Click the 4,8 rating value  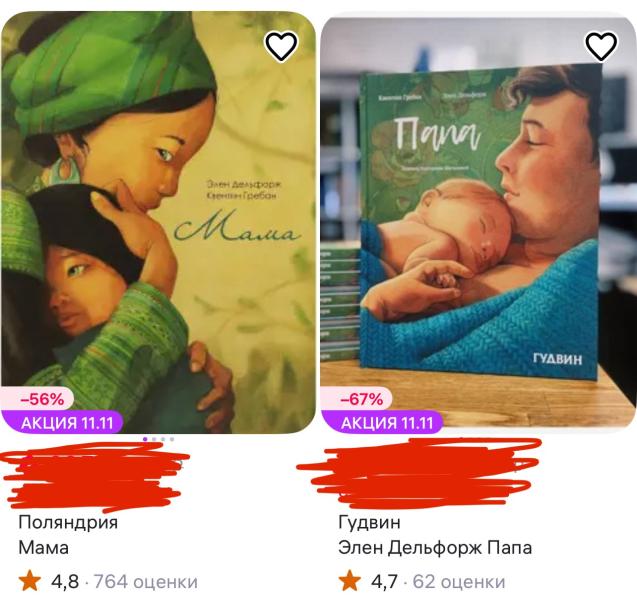[x=65, y=582]
